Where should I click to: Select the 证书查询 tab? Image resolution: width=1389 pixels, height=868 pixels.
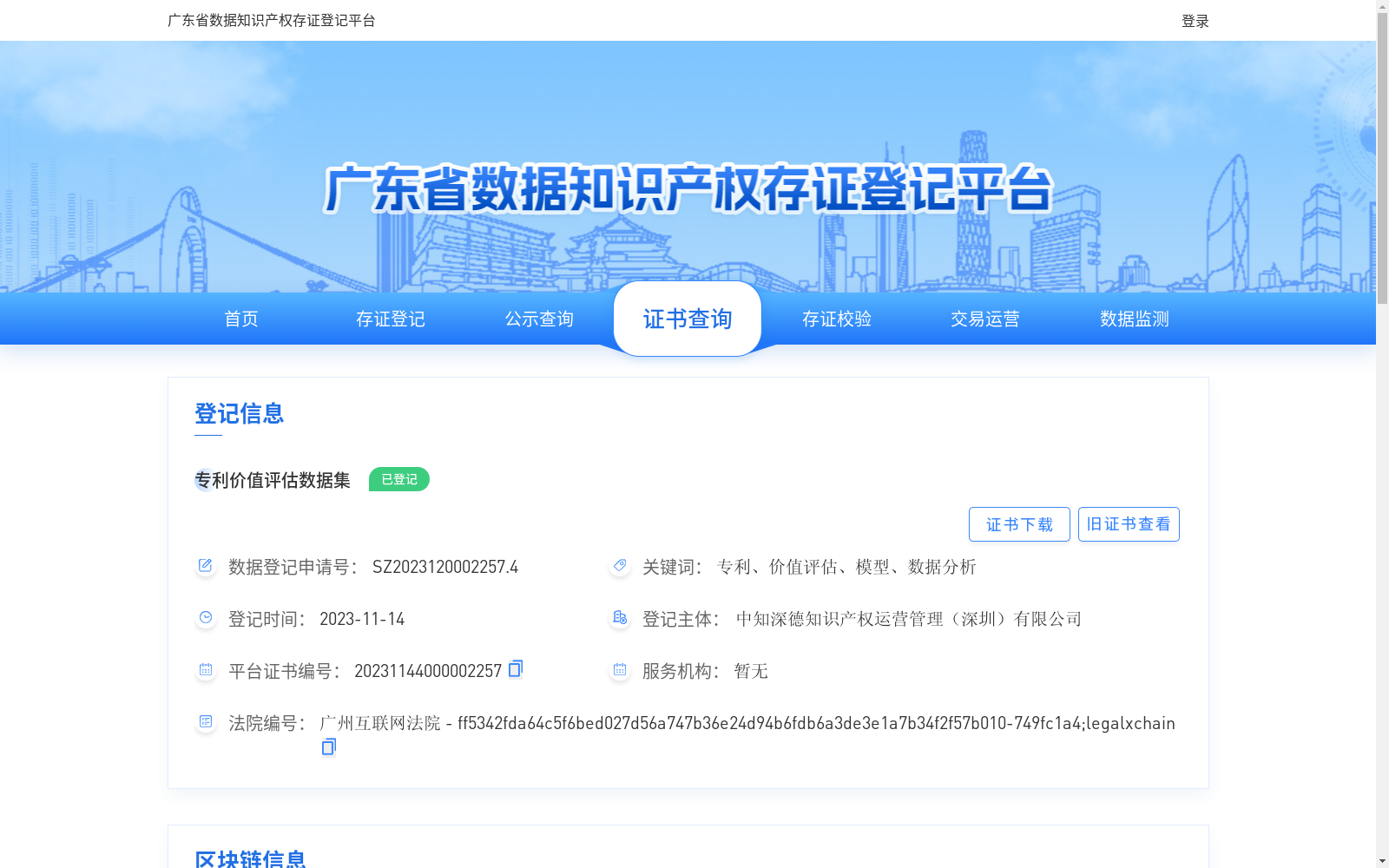pyautogui.click(x=688, y=319)
